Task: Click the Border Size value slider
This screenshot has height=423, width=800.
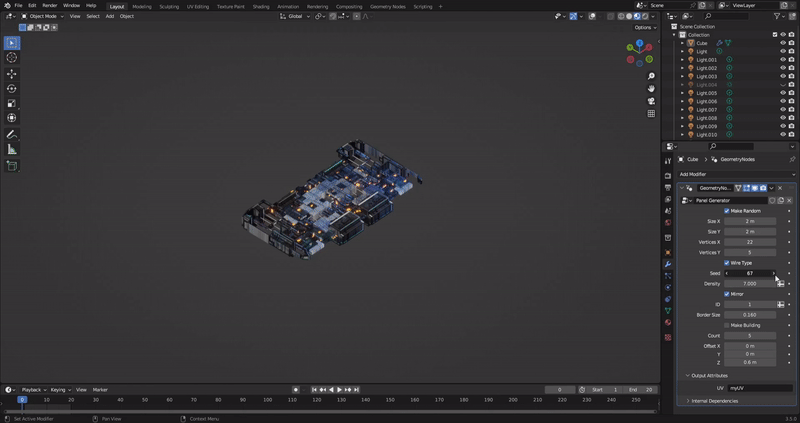Action: tap(749, 315)
